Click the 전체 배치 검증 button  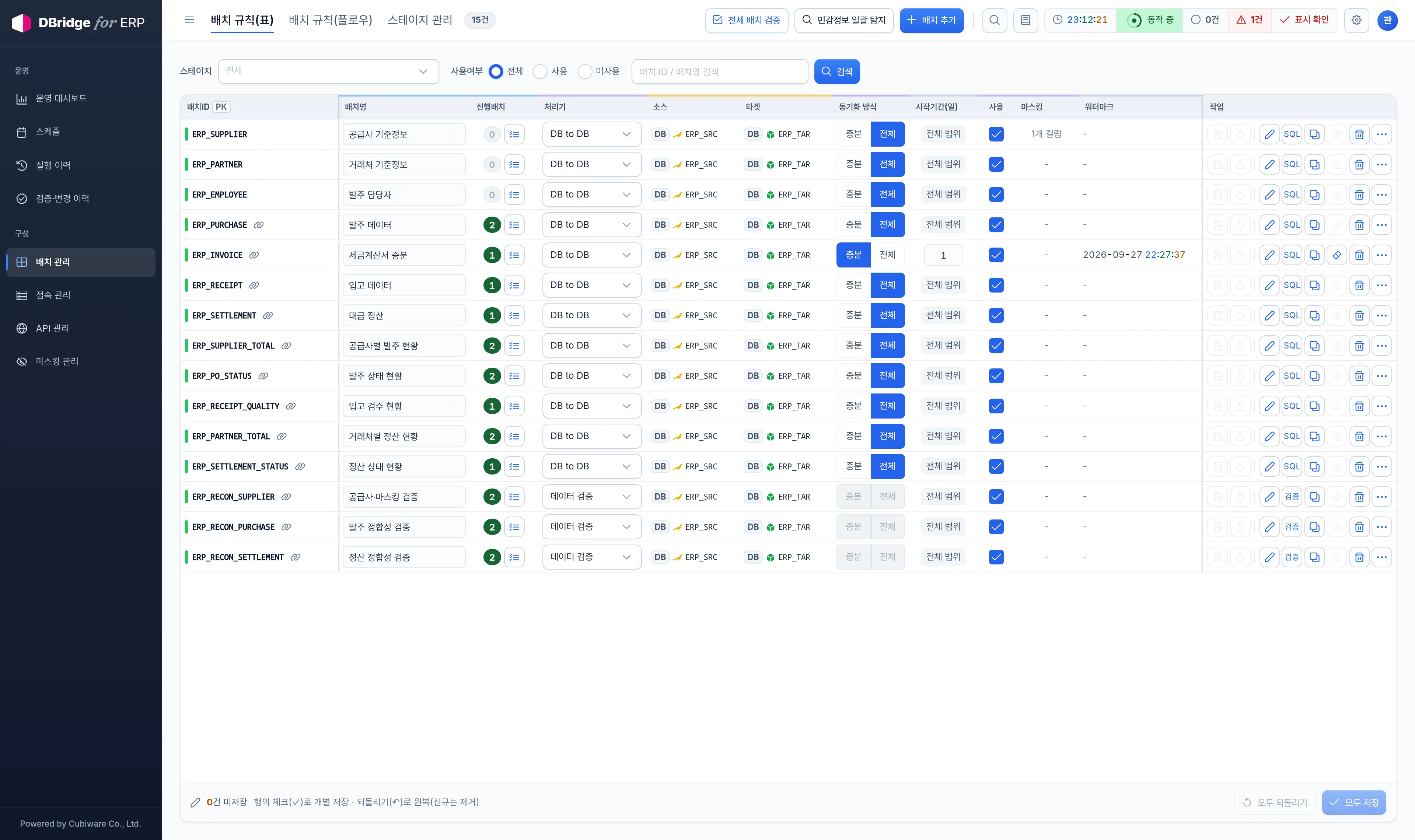pos(747,20)
